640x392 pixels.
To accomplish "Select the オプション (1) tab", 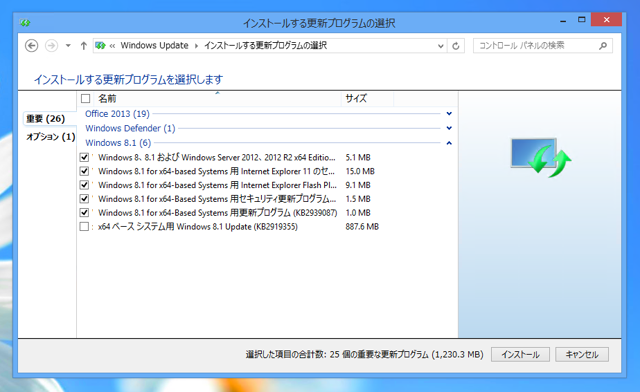I will click(x=51, y=137).
